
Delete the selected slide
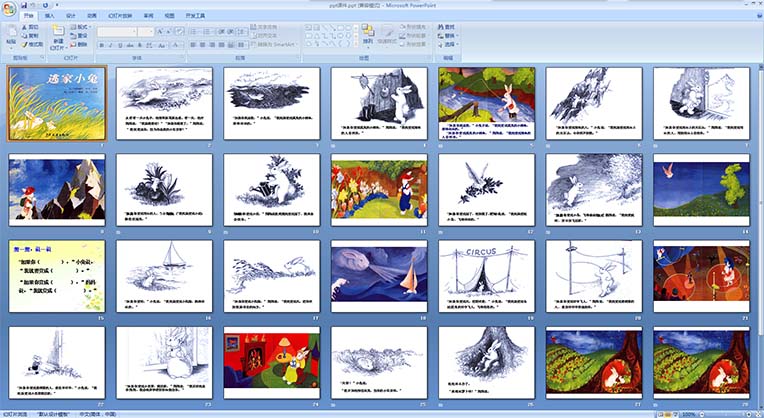click(x=79, y=44)
